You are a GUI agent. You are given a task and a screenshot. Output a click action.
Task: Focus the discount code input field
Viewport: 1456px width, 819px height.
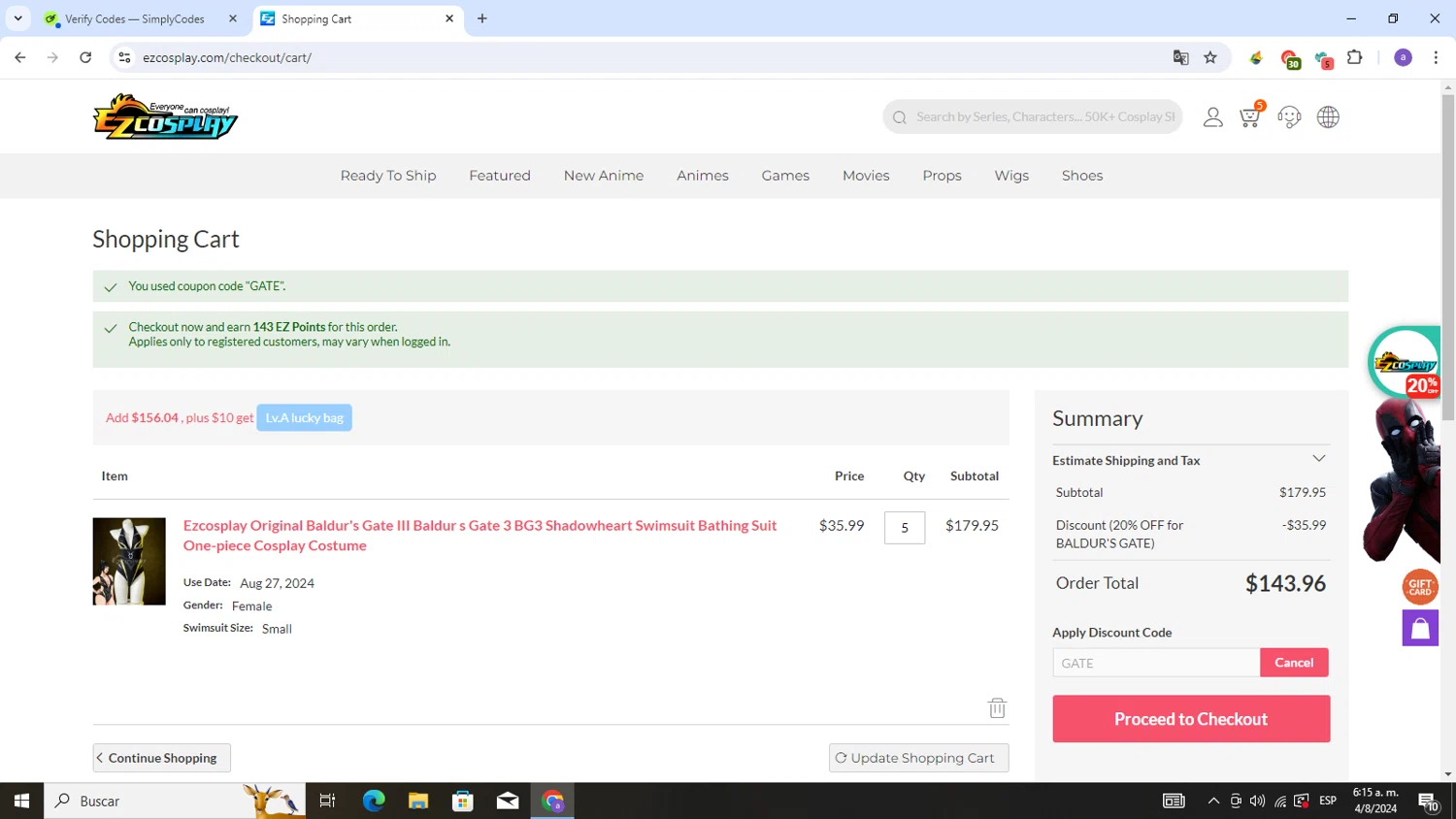tap(1156, 663)
